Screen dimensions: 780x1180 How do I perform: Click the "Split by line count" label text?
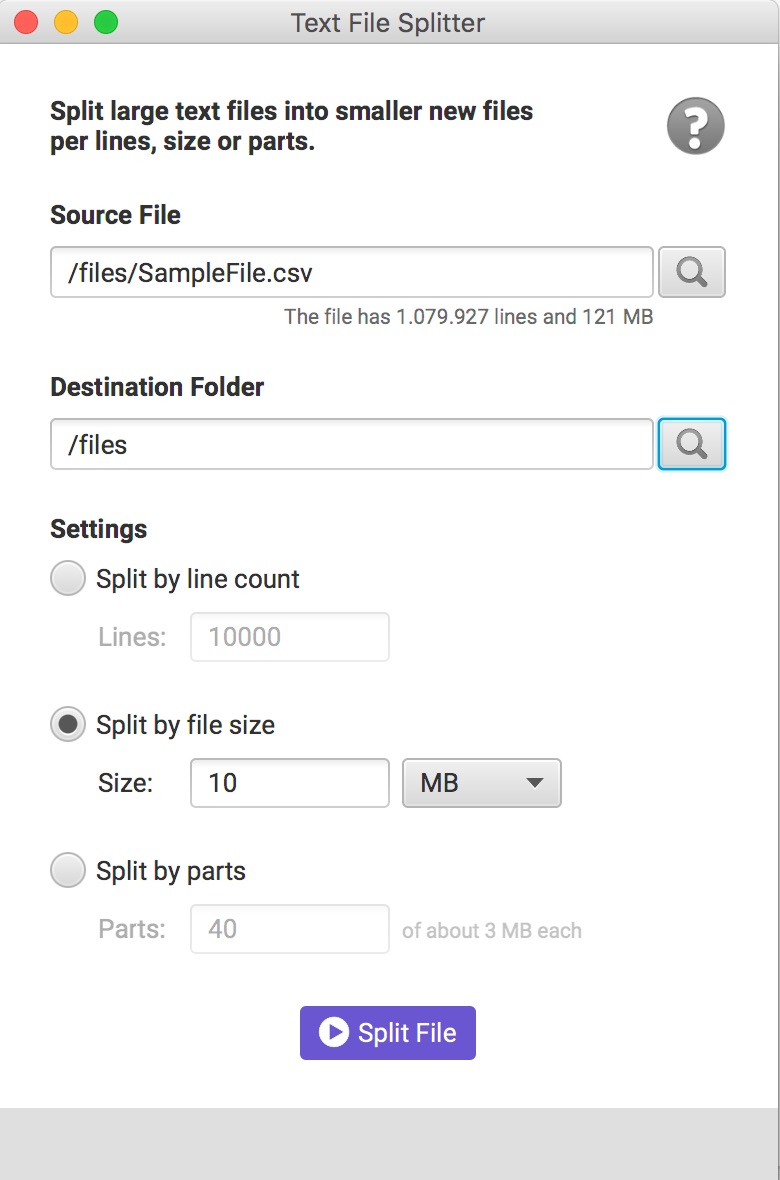coord(198,579)
